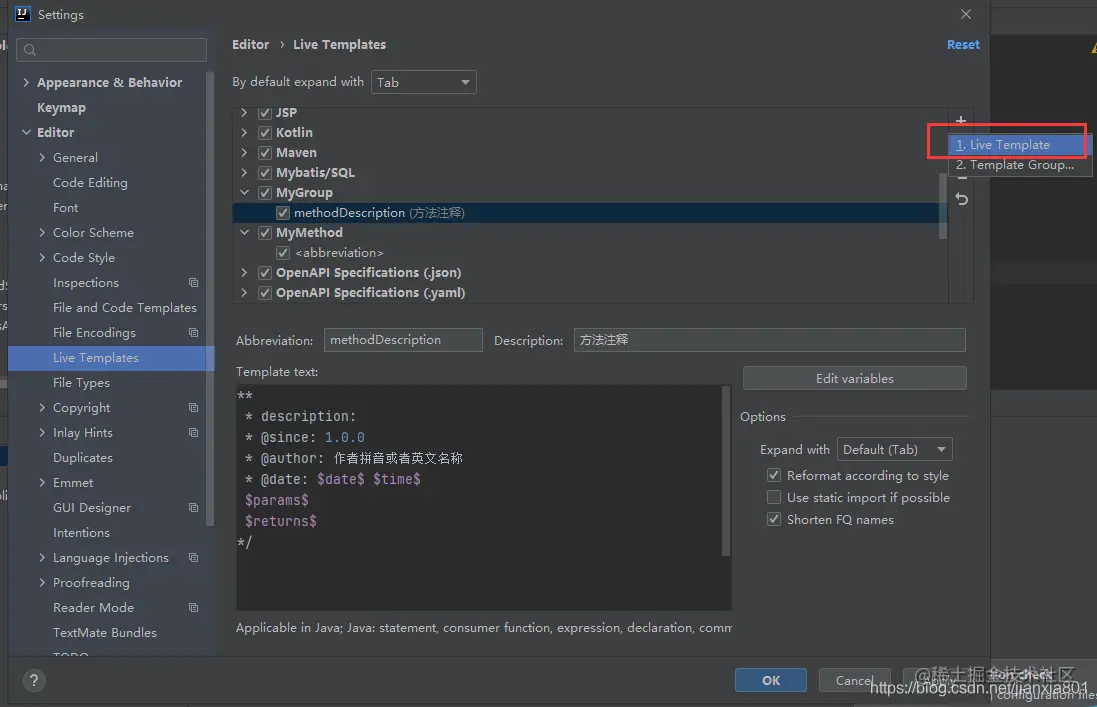
Task: Click the settings search field
Action: [x=111, y=50]
